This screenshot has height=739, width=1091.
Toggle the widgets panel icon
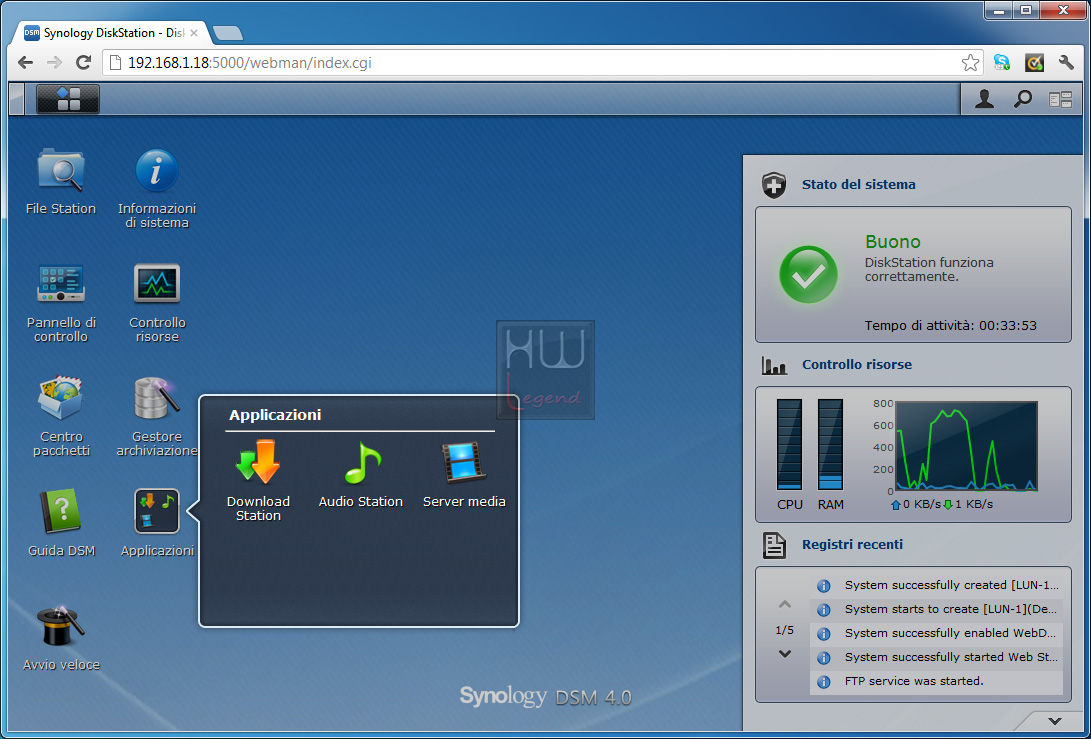click(1060, 100)
